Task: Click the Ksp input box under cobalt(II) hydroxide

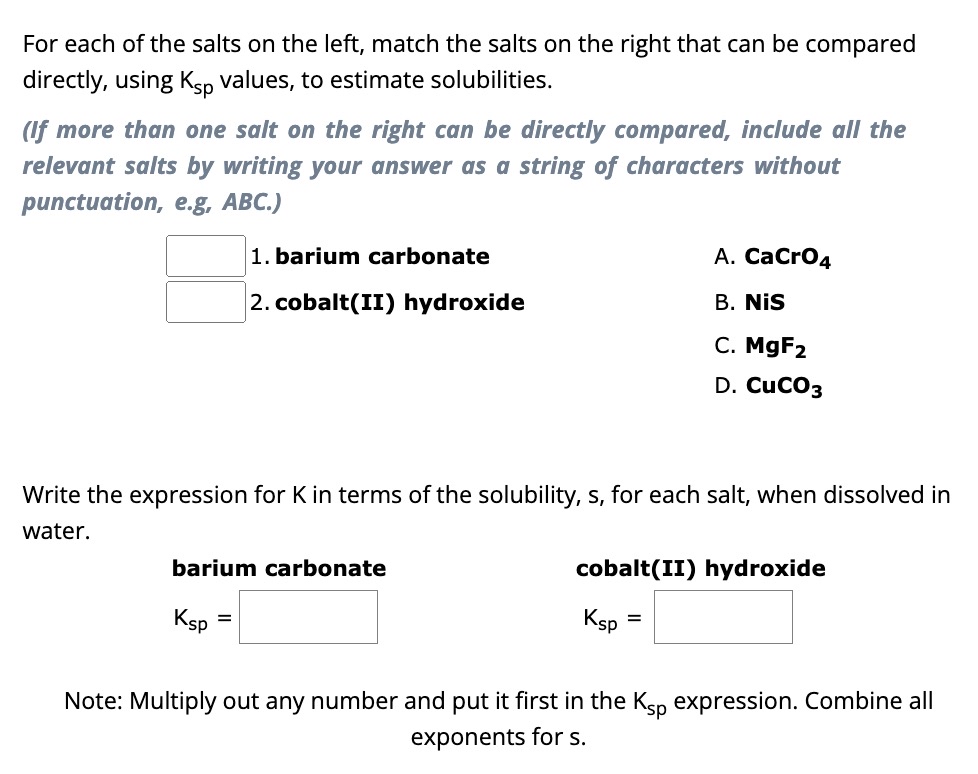Action: pyautogui.click(x=723, y=617)
